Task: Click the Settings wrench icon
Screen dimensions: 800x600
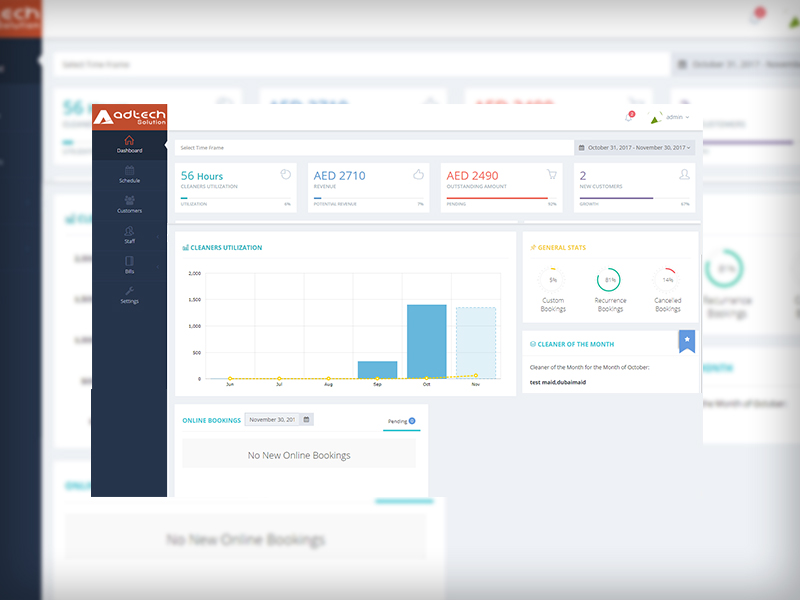Action: (129, 291)
